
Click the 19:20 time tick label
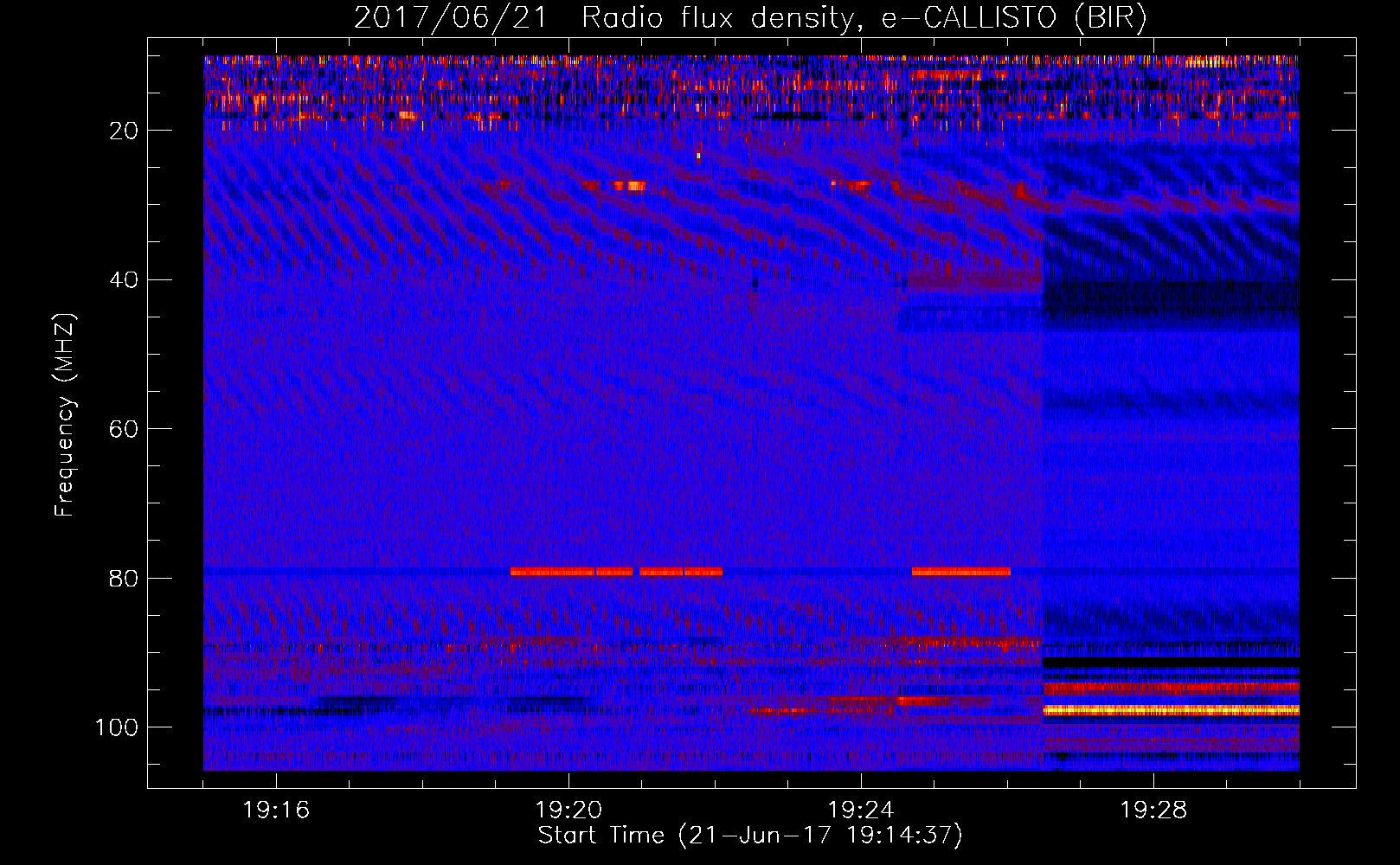[x=568, y=811]
